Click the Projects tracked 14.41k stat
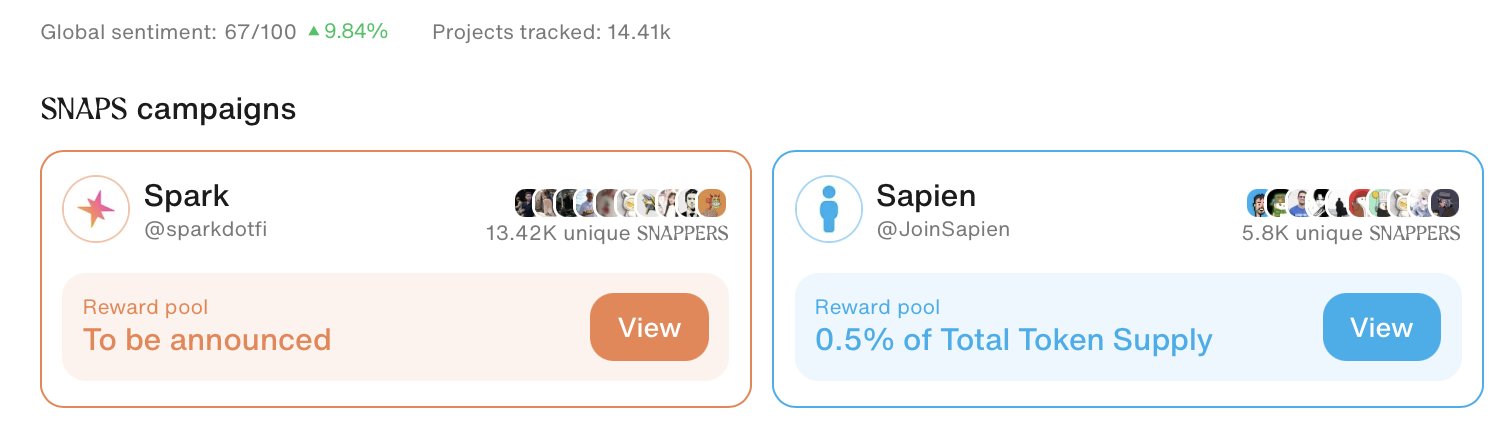Viewport: 1500px width, 438px height. pyautogui.click(x=551, y=32)
